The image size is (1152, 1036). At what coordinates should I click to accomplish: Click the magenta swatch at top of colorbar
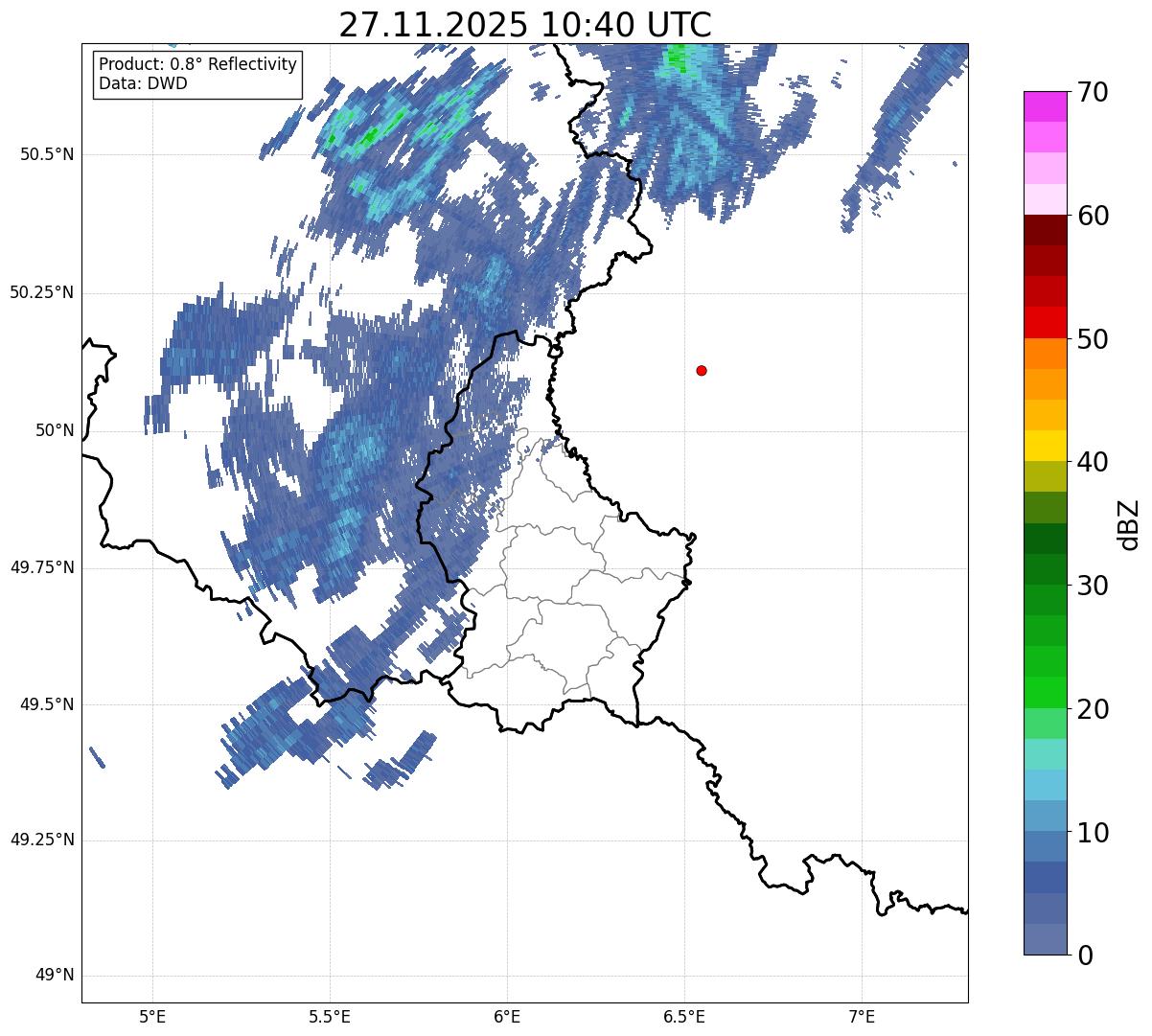[1046, 106]
